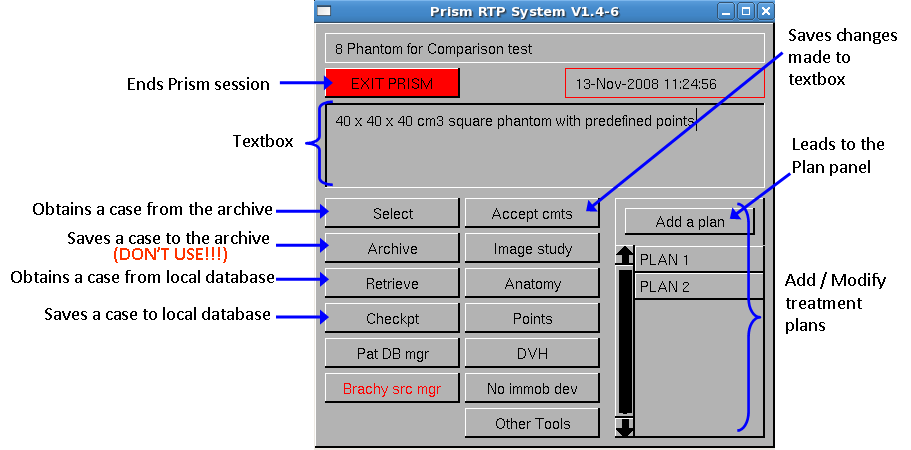Click the Archive button
Screen dimensions: 911x450
tap(392, 249)
